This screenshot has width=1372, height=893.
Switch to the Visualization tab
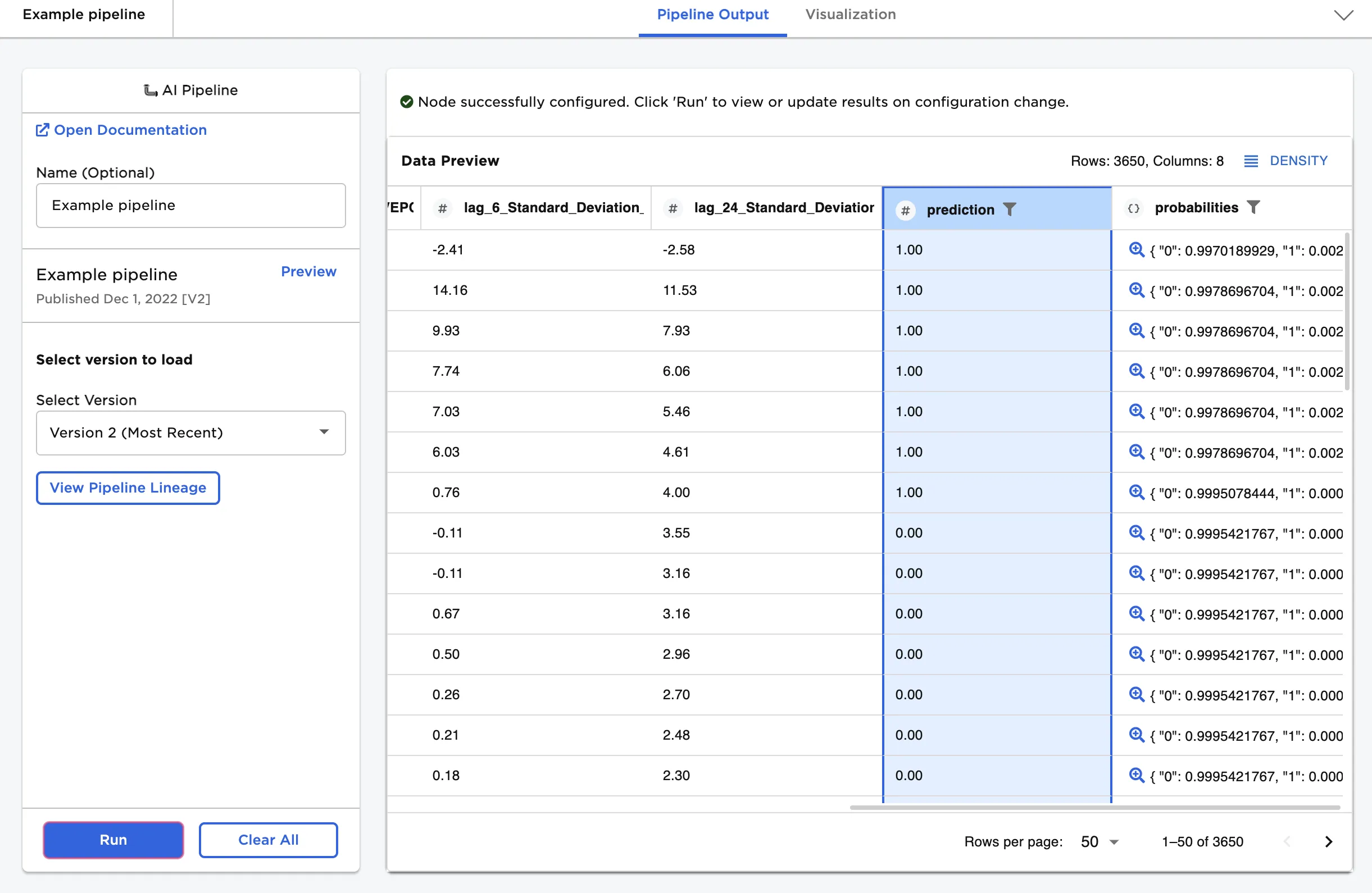[849, 15]
